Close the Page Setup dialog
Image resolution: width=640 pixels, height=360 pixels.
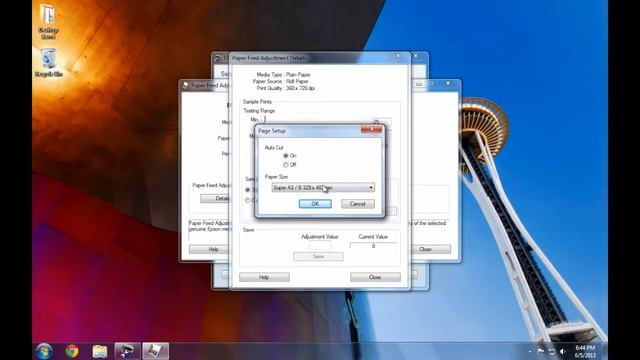(x=371, y=129)
